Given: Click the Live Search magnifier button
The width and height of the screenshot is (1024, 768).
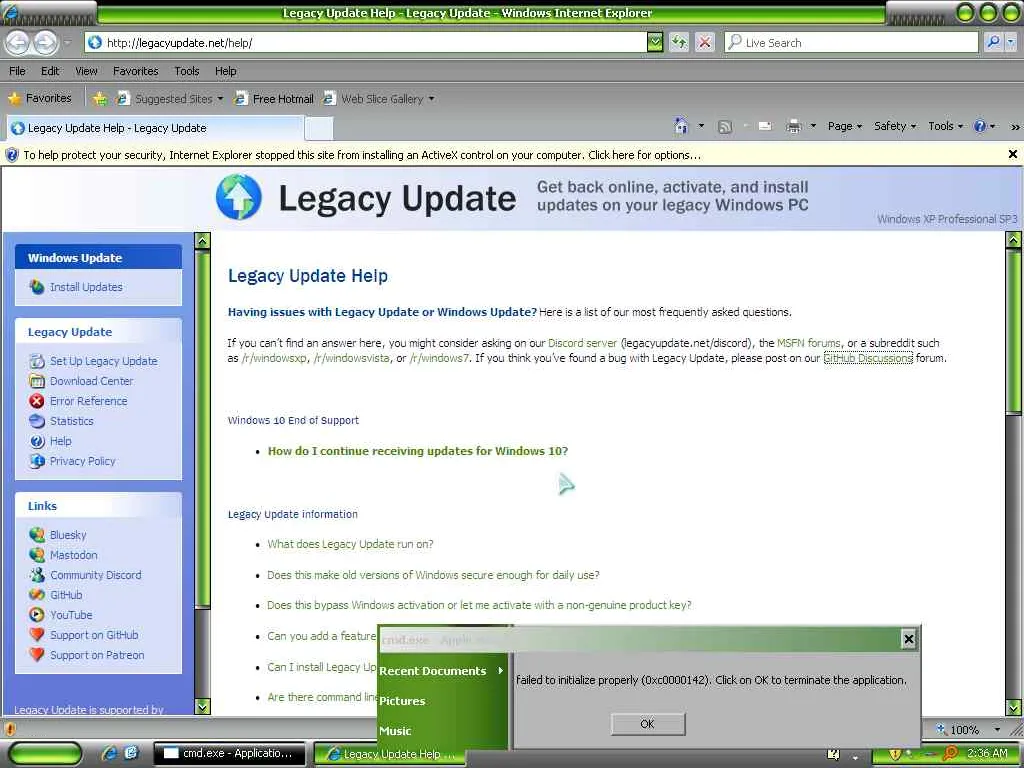Looking at the screenshot, I should 993,42.
